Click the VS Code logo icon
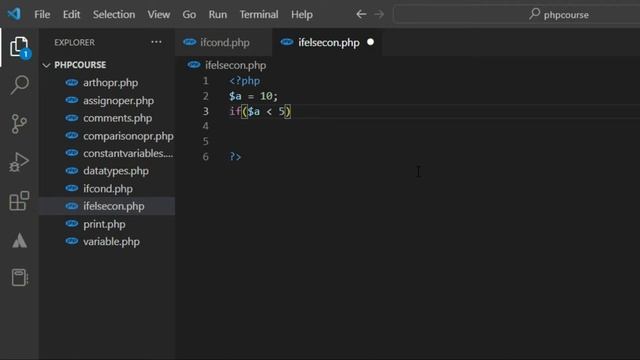 pyautogui.click(x=14, y=14)
